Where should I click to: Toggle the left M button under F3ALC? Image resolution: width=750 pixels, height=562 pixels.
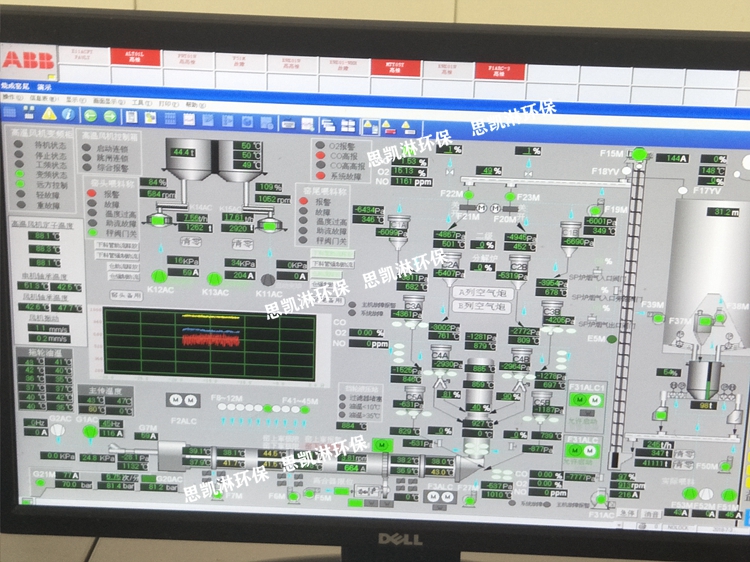(433, 497)
